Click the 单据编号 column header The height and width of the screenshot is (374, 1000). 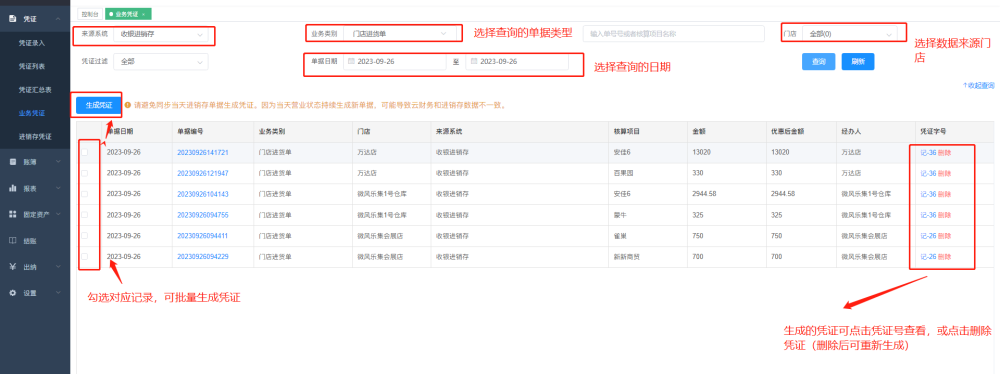[190, 131]
